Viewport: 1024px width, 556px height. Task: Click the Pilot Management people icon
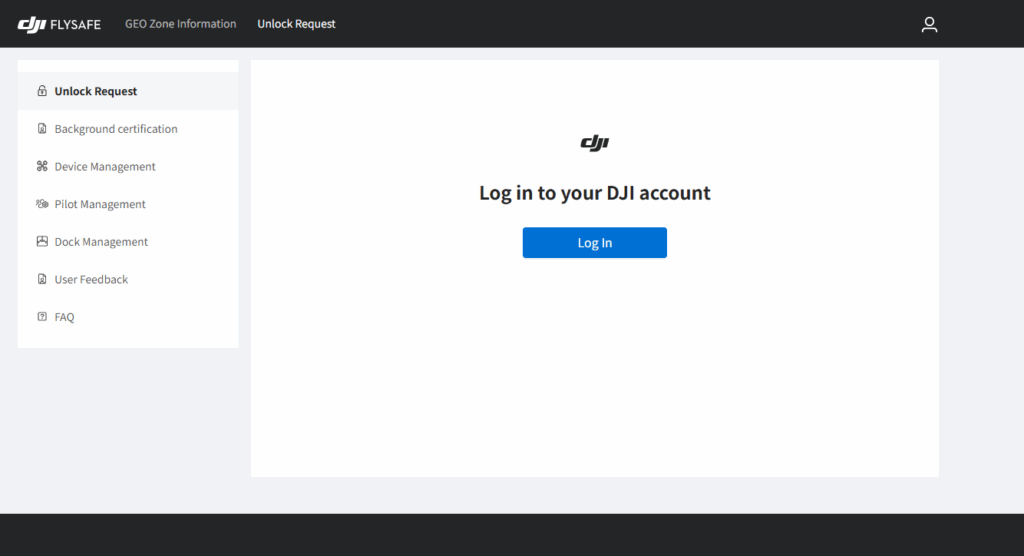(42, 204)
